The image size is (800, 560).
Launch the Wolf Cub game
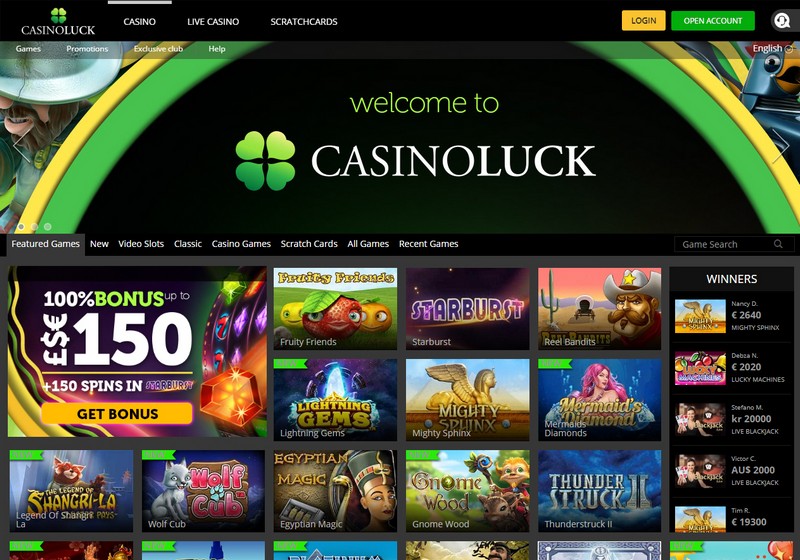[203, 491]
